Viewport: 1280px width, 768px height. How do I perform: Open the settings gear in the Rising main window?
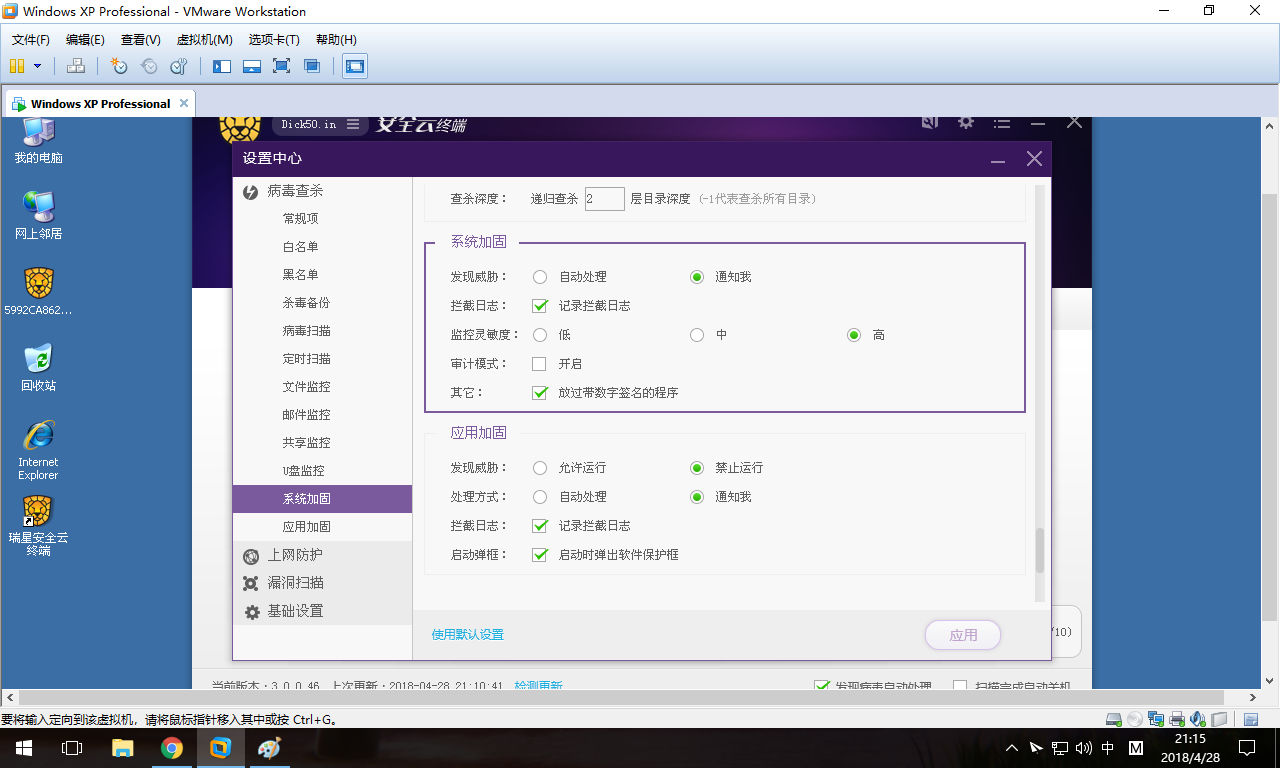(965, 122)
